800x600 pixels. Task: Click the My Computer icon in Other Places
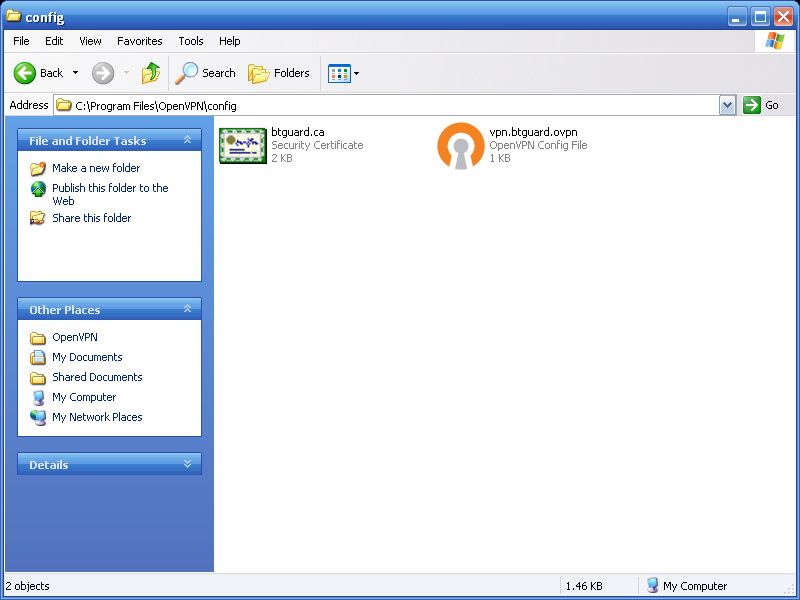coord(38,397)
